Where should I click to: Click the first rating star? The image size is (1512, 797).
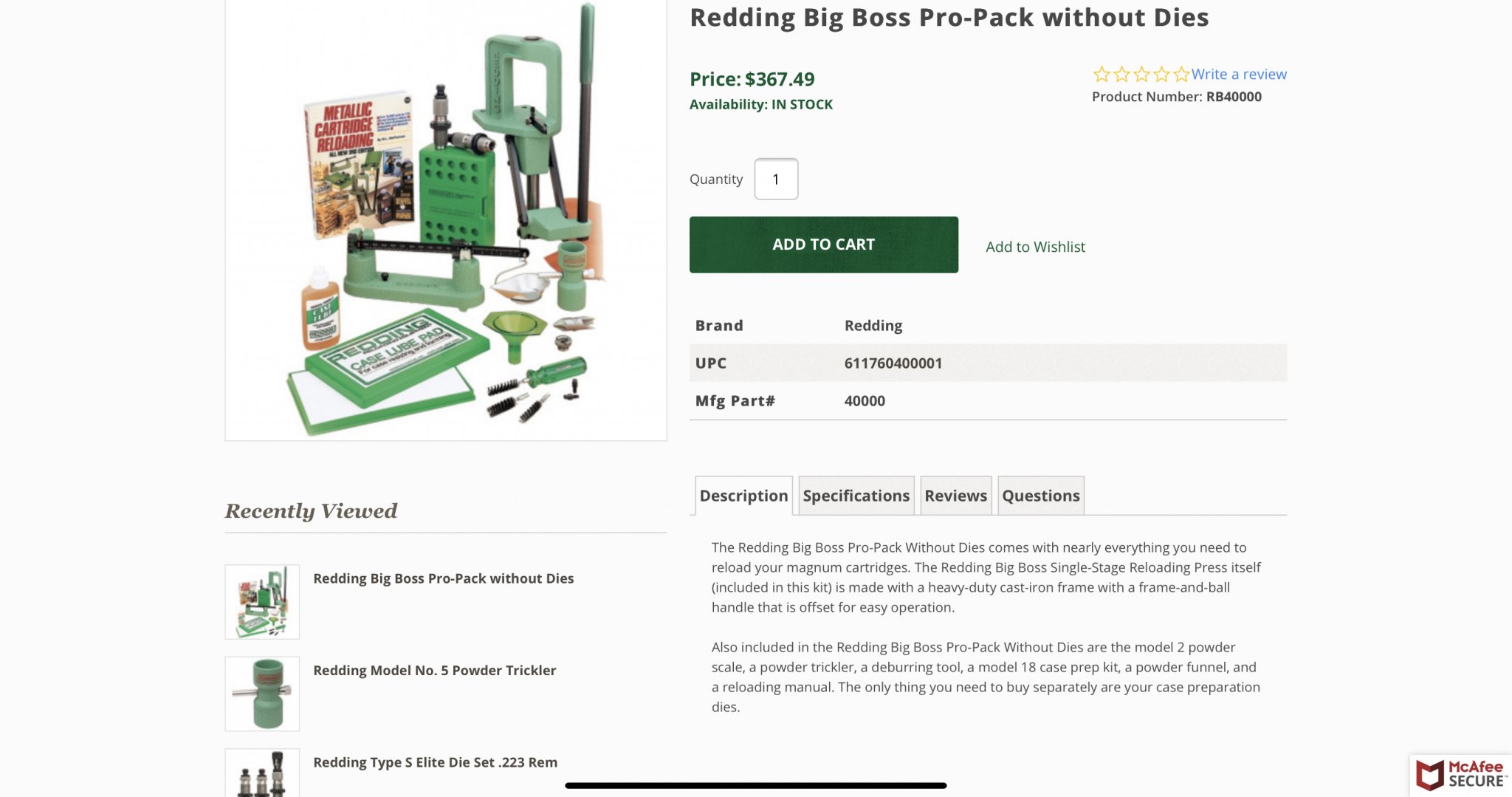click(1102, 75)
